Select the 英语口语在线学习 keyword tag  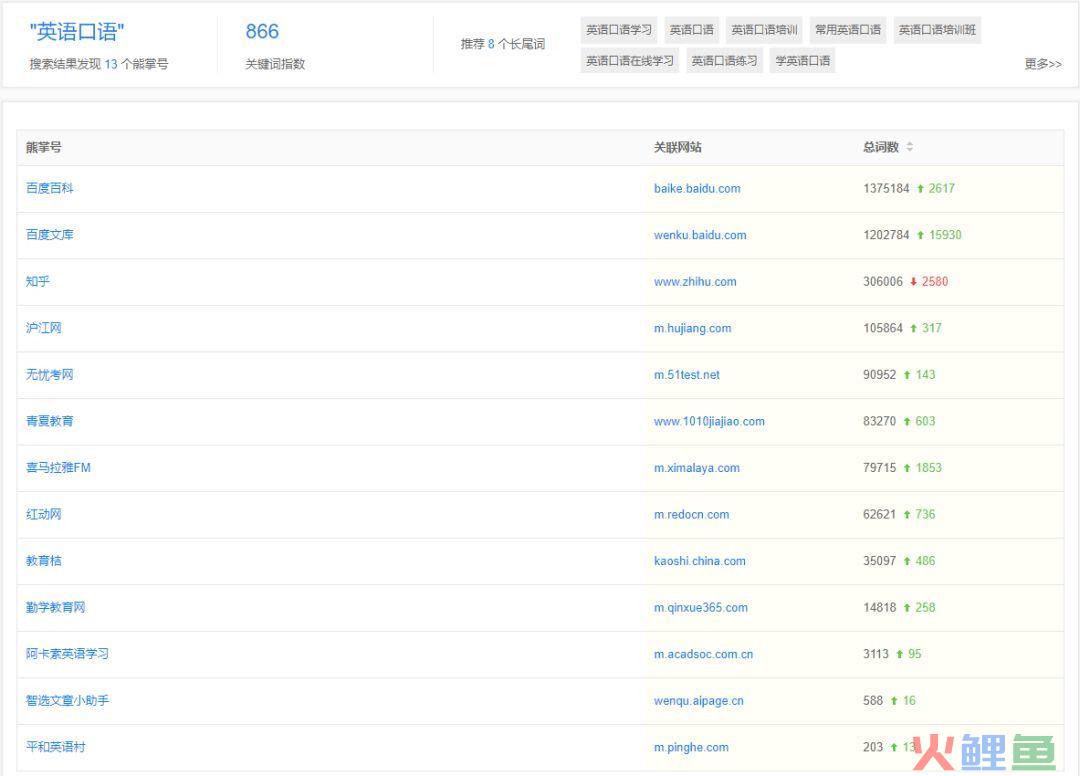coord(630,61)
